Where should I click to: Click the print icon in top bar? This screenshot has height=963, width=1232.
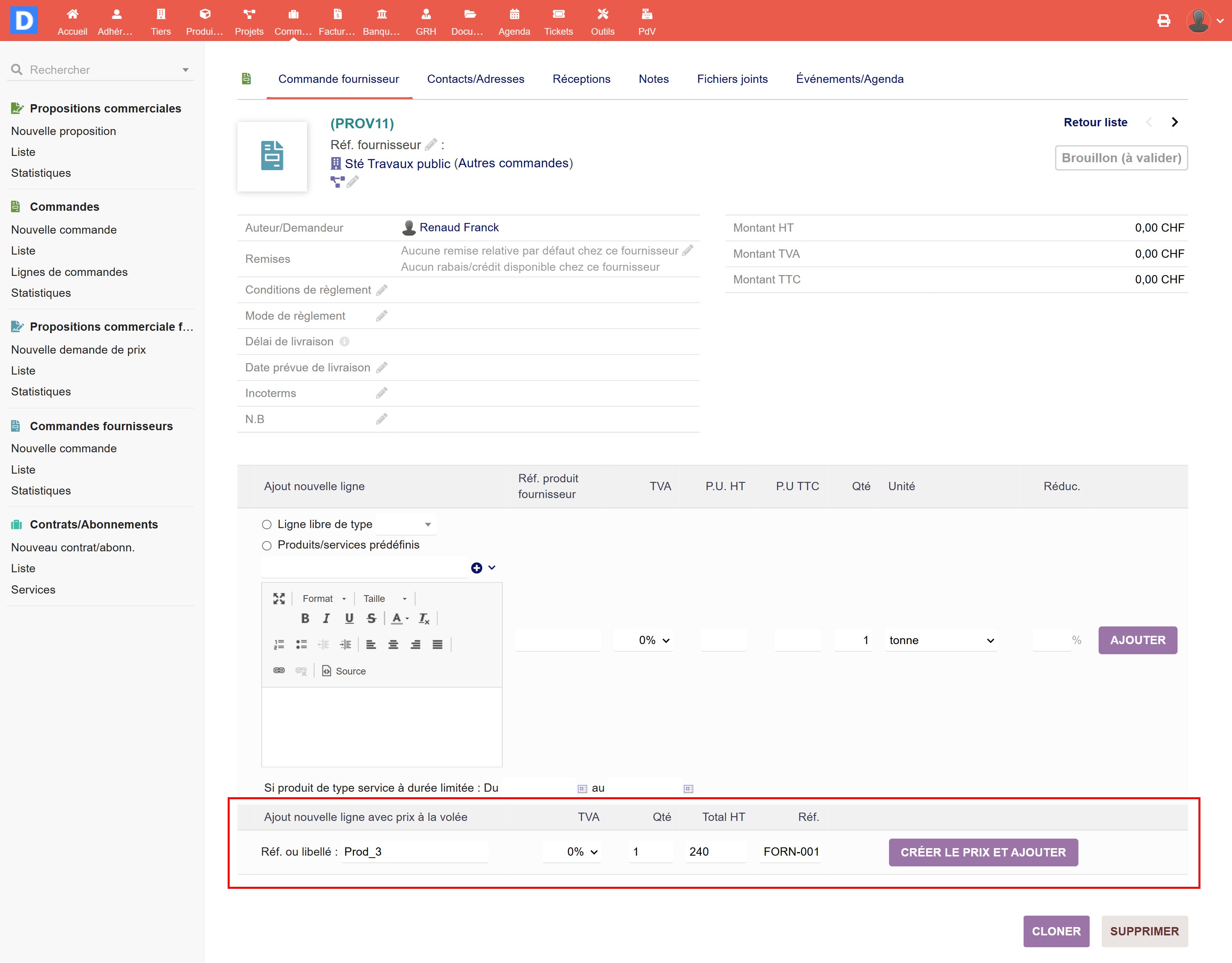coord(1163,21)
